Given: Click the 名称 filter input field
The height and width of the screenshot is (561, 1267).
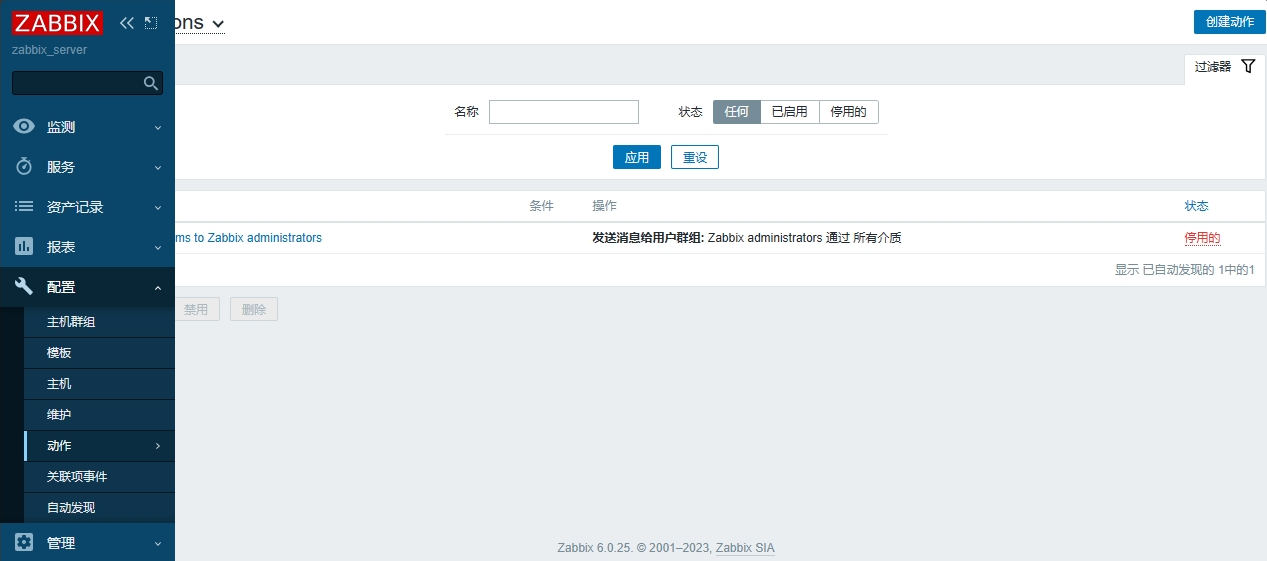Looking at the screenshot, I should pyautogui.click(x=563, y=112).
